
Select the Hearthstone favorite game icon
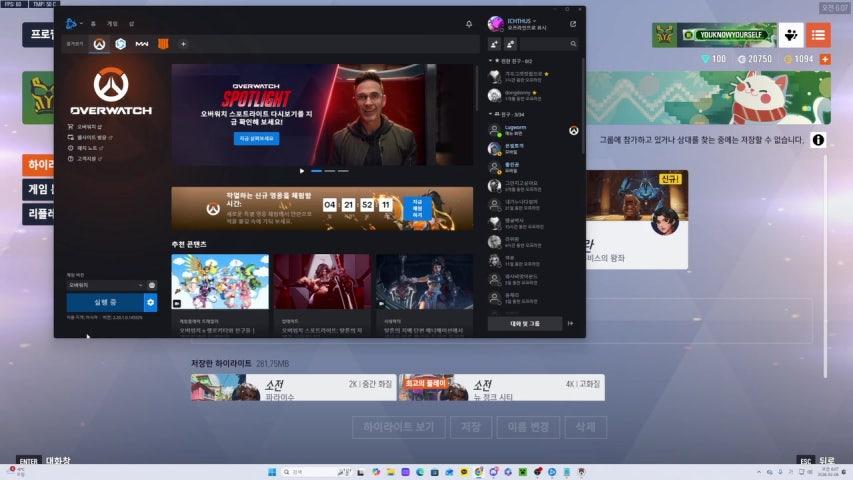121,44
